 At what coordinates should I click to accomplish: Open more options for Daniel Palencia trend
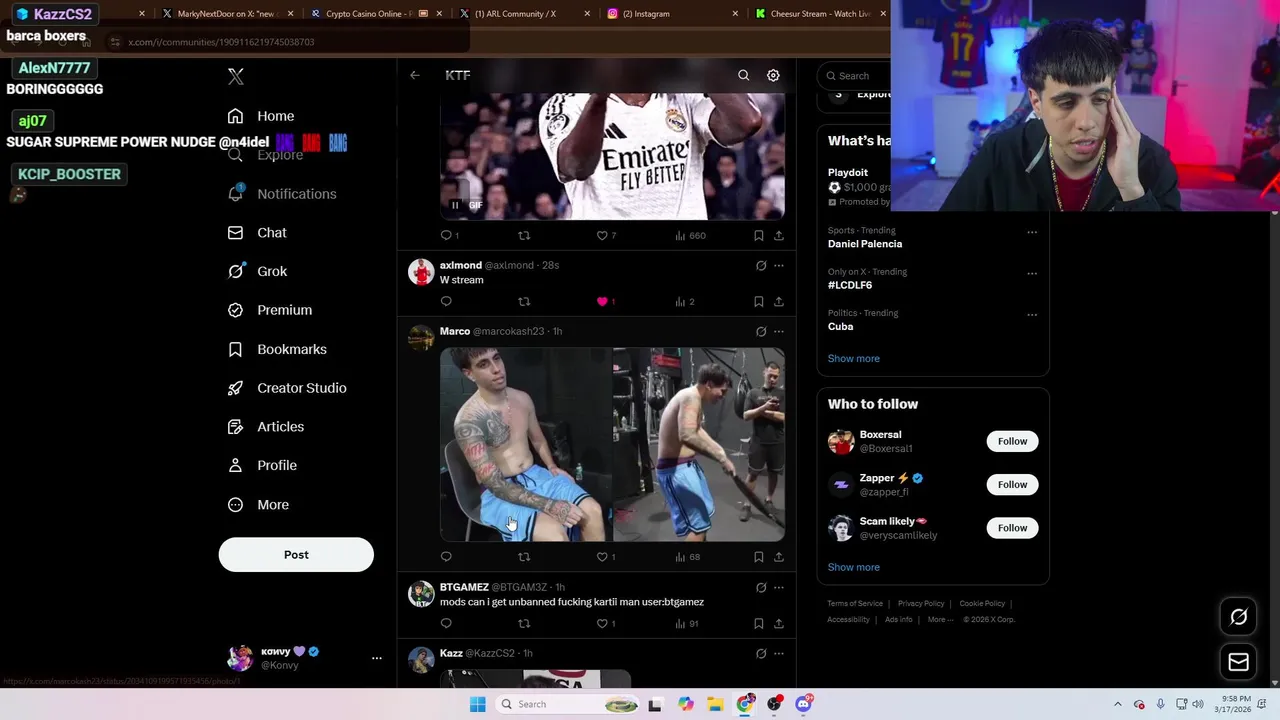1032,232
